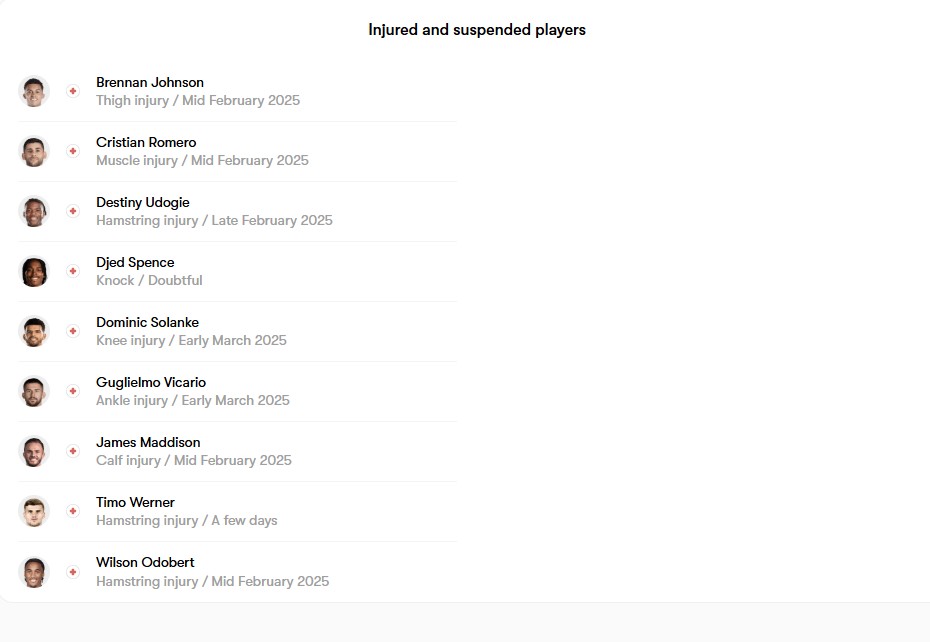Open Cristian Romero's player photo
The width and height of the screenshot is (930, 642).
tap(34, 151)
